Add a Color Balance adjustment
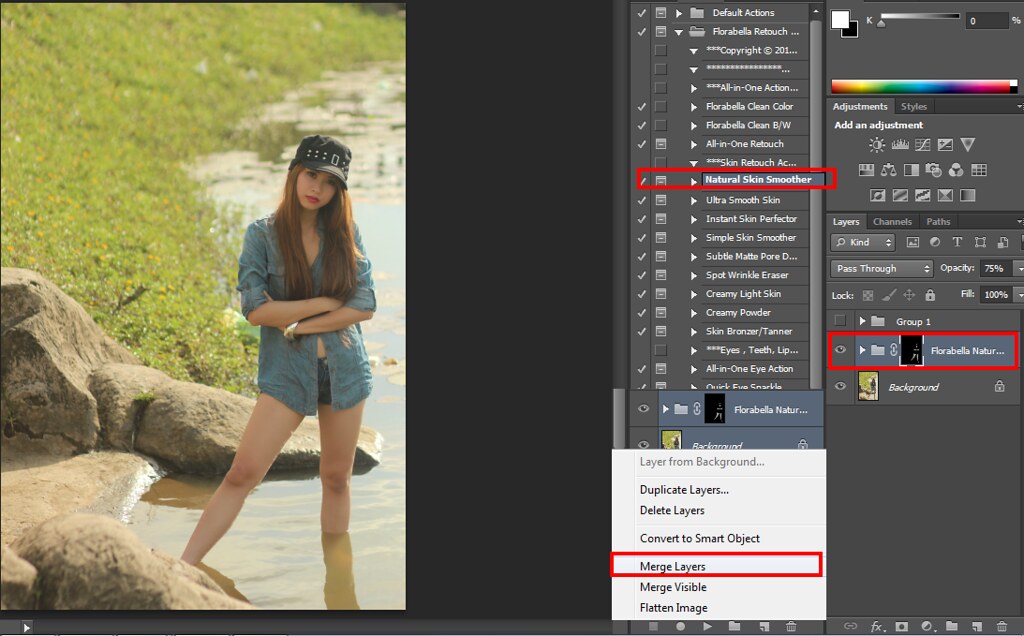This screenshot has height=636, width=1024. (x=889, y=170)
